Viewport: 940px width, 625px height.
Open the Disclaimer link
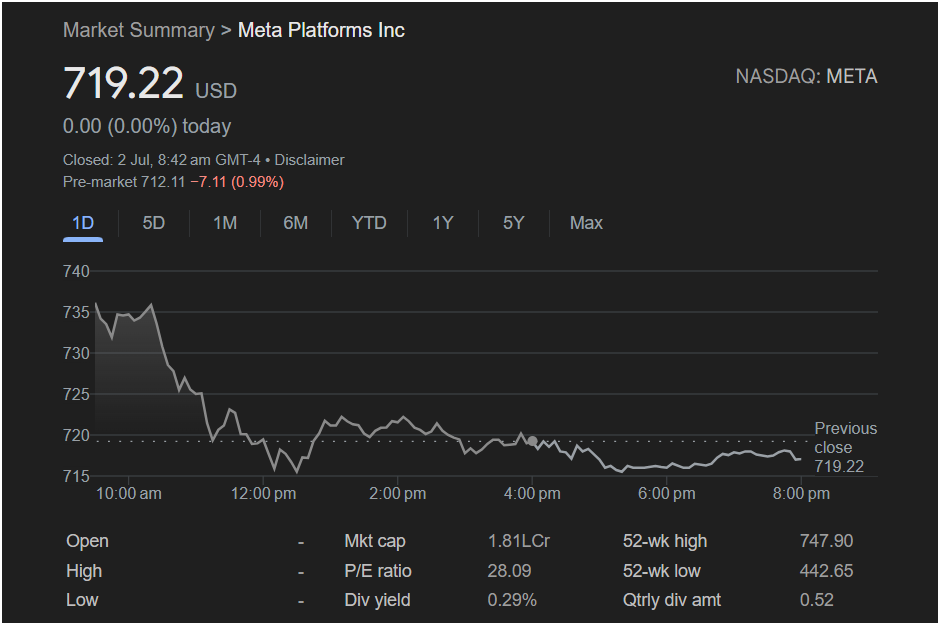click(x=309, y=160)
